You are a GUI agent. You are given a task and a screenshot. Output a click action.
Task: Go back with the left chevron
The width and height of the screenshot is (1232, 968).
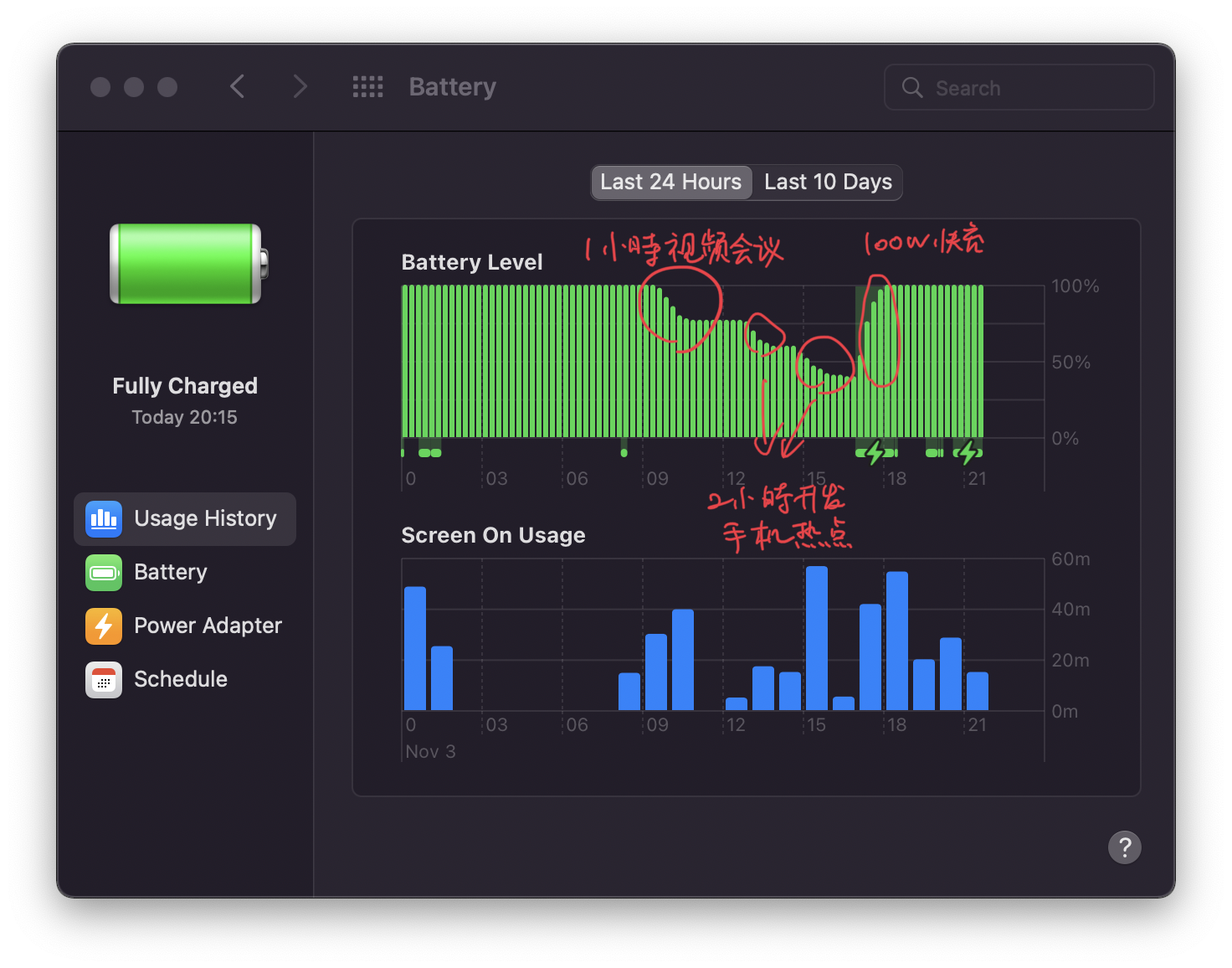238,87
